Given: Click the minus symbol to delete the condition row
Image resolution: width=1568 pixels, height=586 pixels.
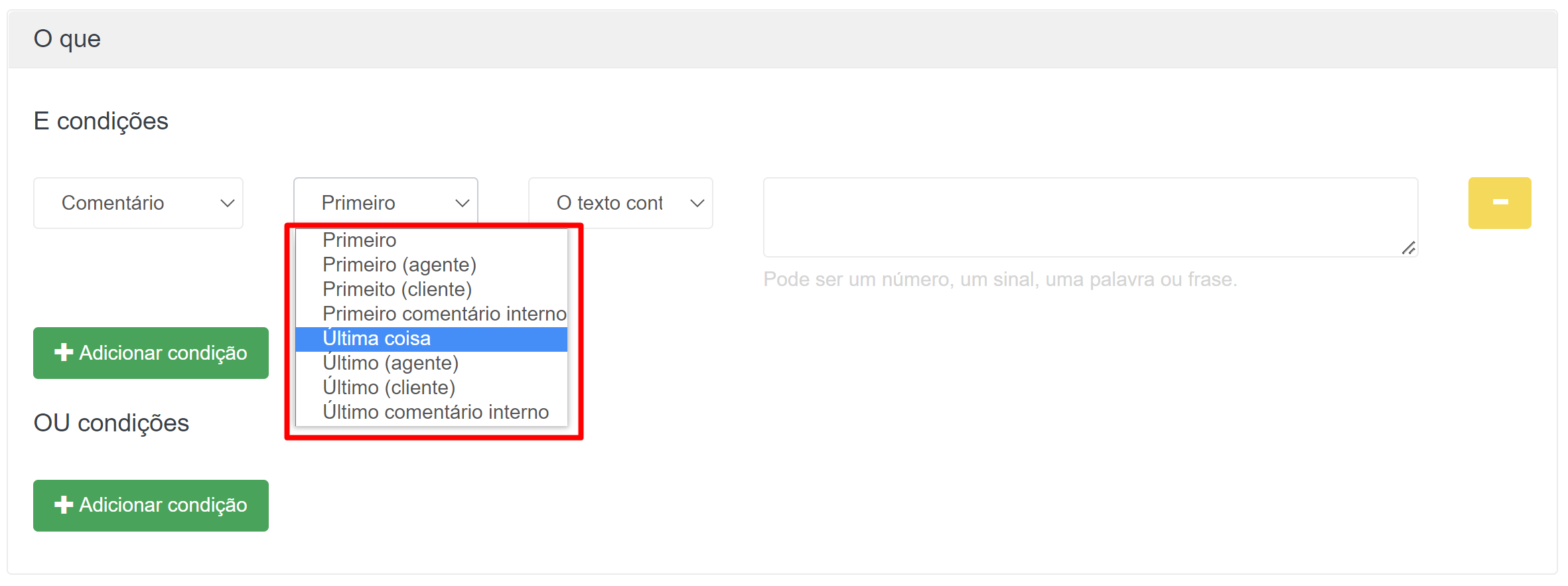Looking at the screenshot, I should (1499, 202).
